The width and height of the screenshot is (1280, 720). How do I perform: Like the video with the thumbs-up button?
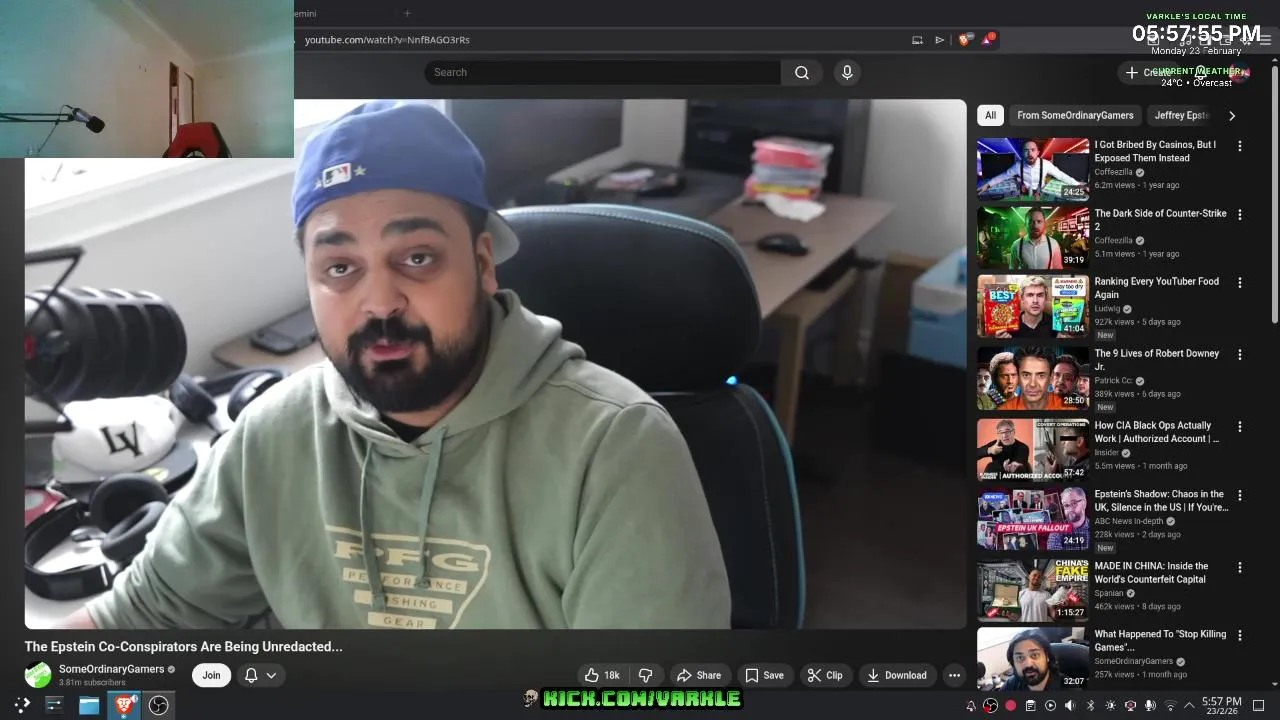(x=602, y=675)
